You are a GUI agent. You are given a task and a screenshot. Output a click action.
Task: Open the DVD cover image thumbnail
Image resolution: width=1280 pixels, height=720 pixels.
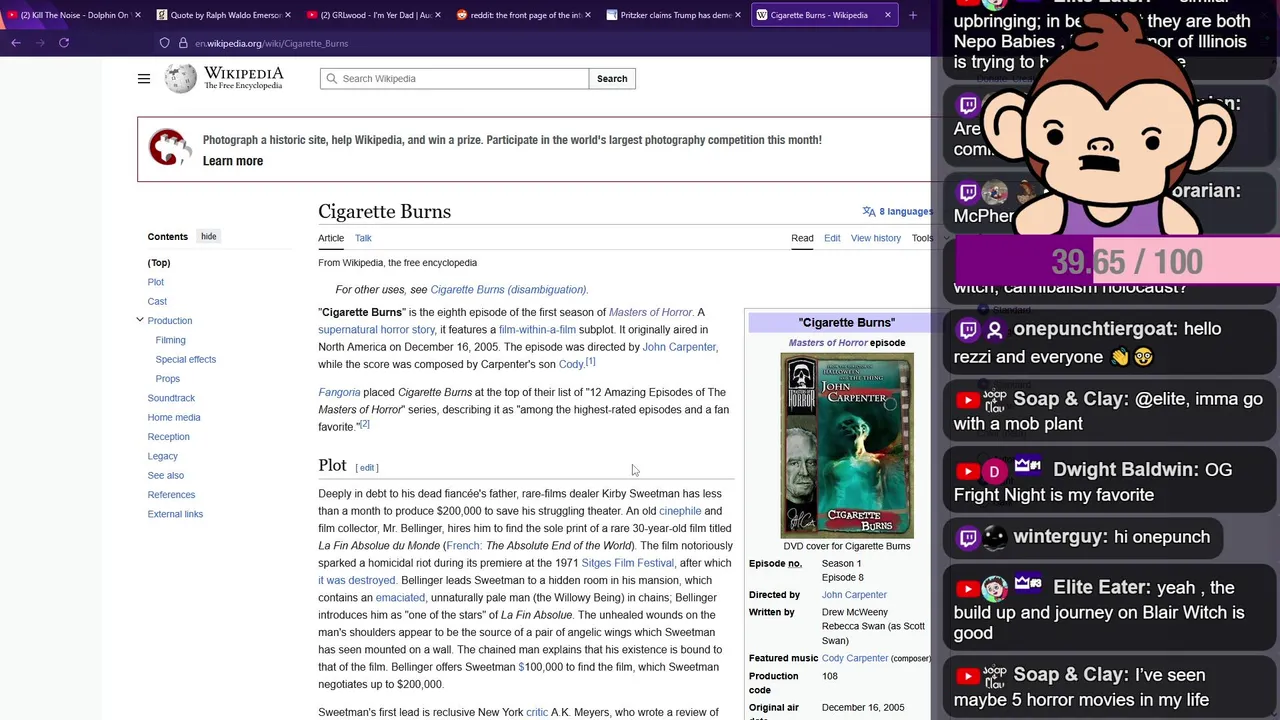[x=847, y=445]
